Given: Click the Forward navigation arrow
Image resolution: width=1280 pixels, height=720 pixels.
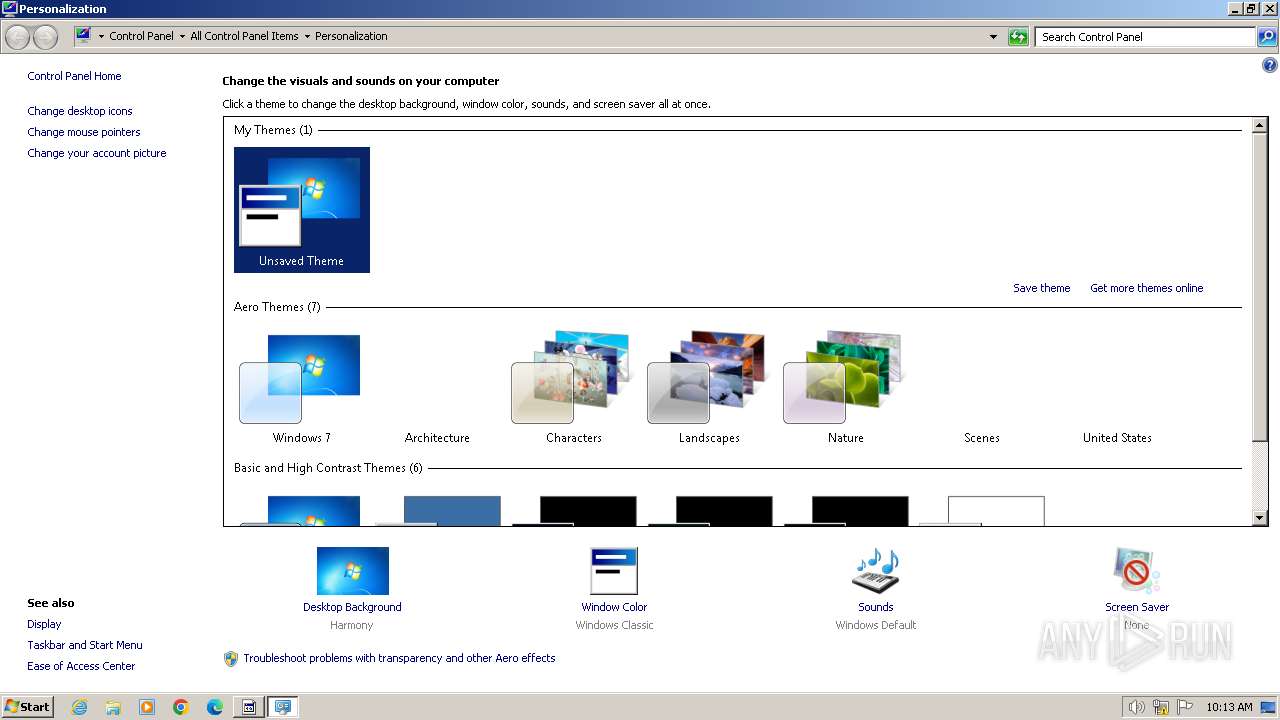Looking at the screenshot, I should pyautogui.click(x=45, y=37).
